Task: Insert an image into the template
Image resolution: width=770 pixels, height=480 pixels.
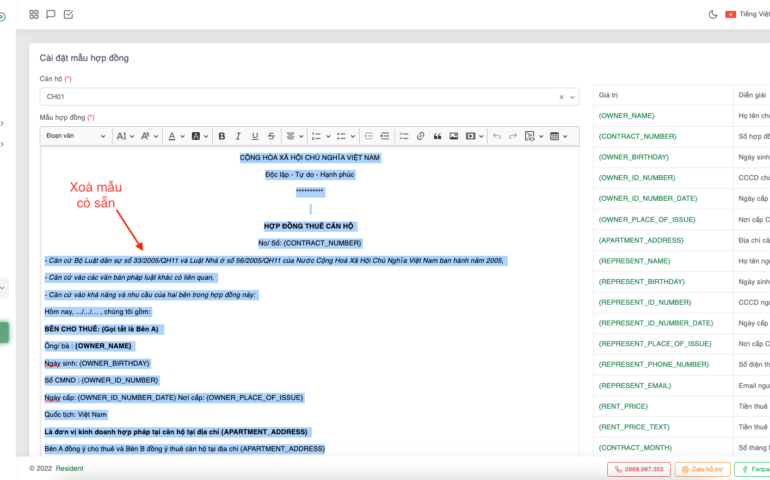Action: coord(453,136)
